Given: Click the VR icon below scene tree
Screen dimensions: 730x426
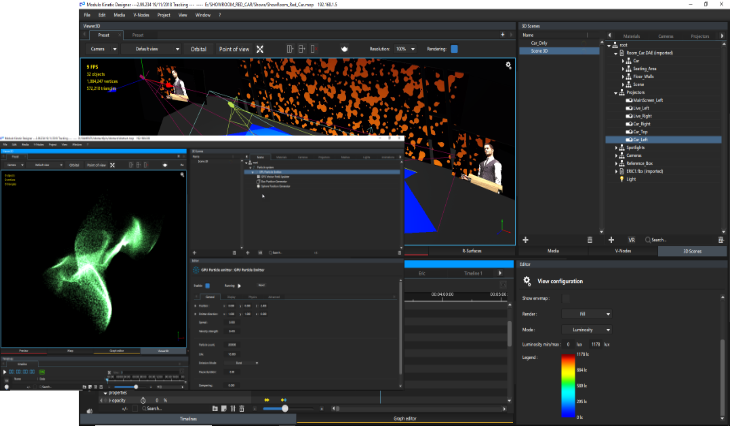Looking at the screenshot, I should tap(631, 240).
